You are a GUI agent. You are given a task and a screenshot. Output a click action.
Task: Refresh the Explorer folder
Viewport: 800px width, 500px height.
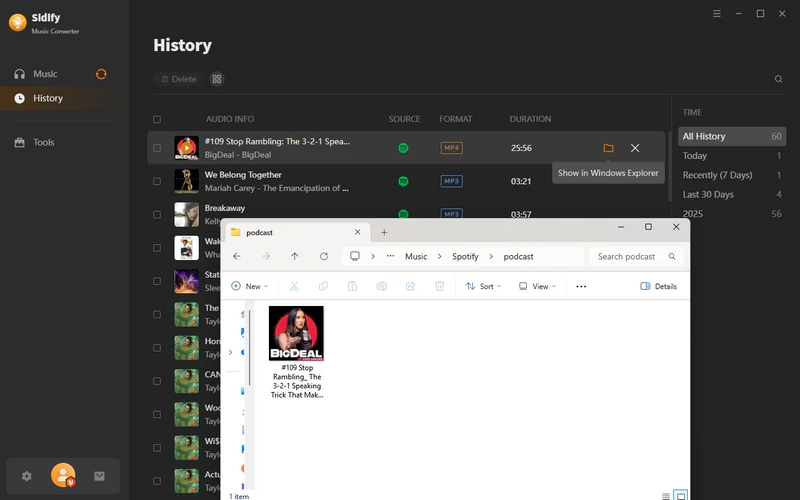(x=323, y=256)
